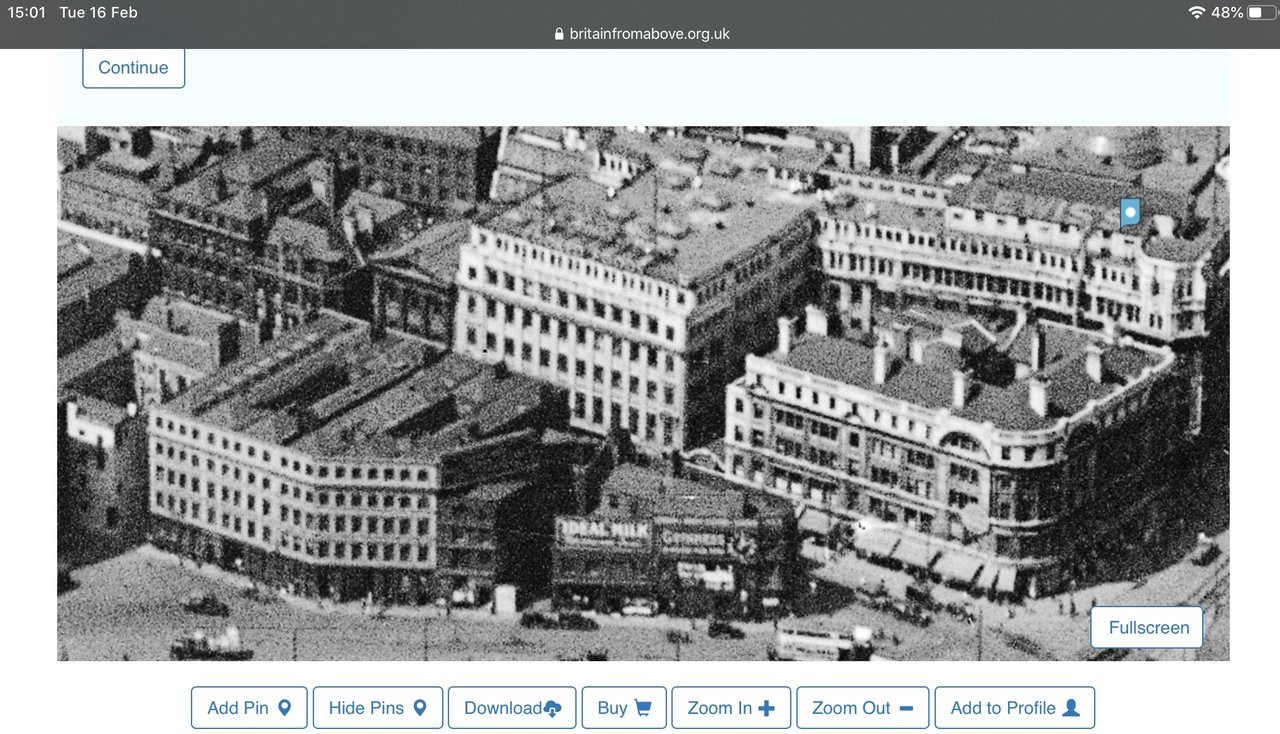Image resolution: width=1280 pixels, height=734 pixels.
Task: Click the Add Pin button
Action: [x=249, y=707]
